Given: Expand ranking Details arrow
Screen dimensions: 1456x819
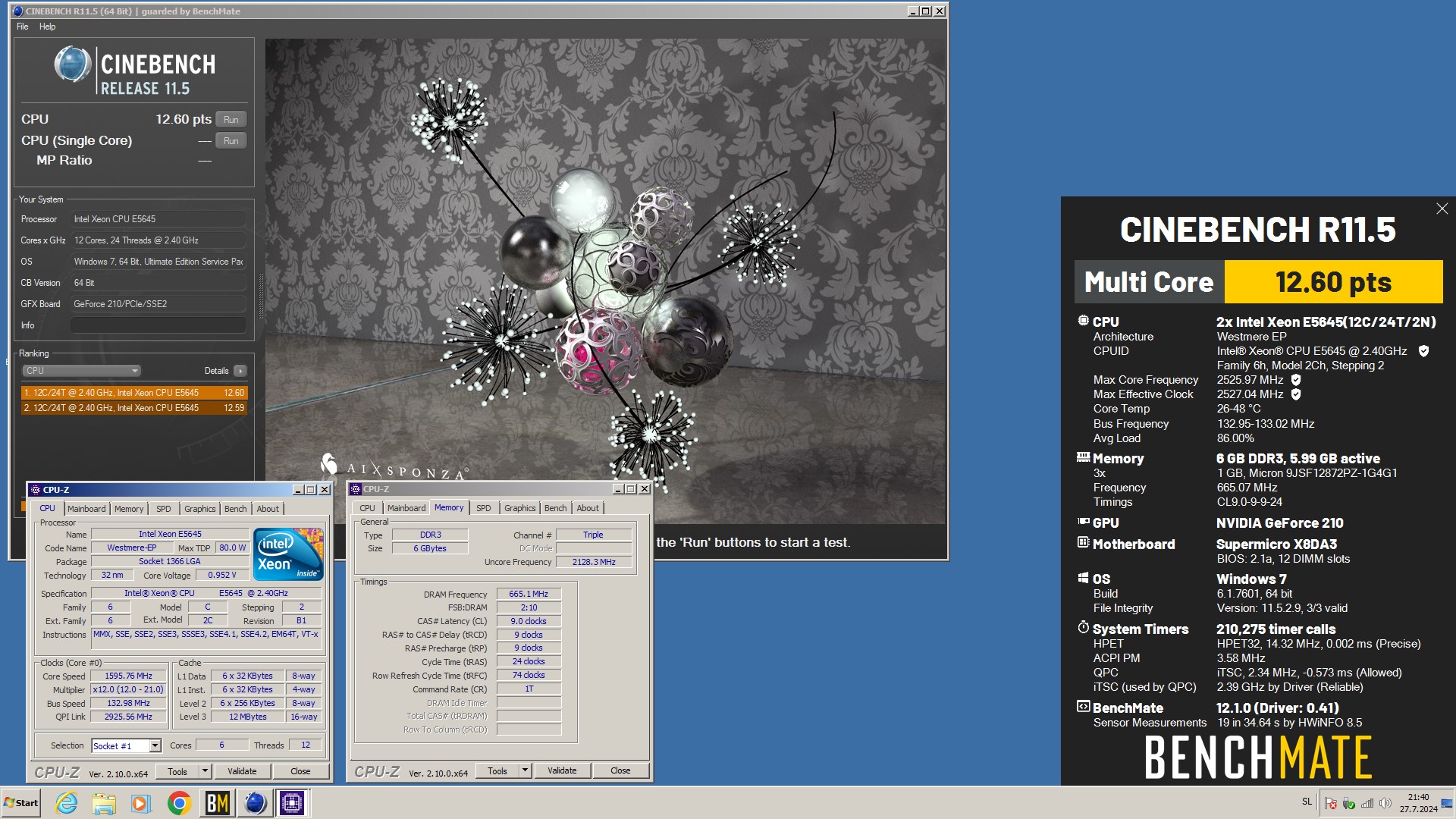Looking at the screenshot, I should tap(240, 371).
